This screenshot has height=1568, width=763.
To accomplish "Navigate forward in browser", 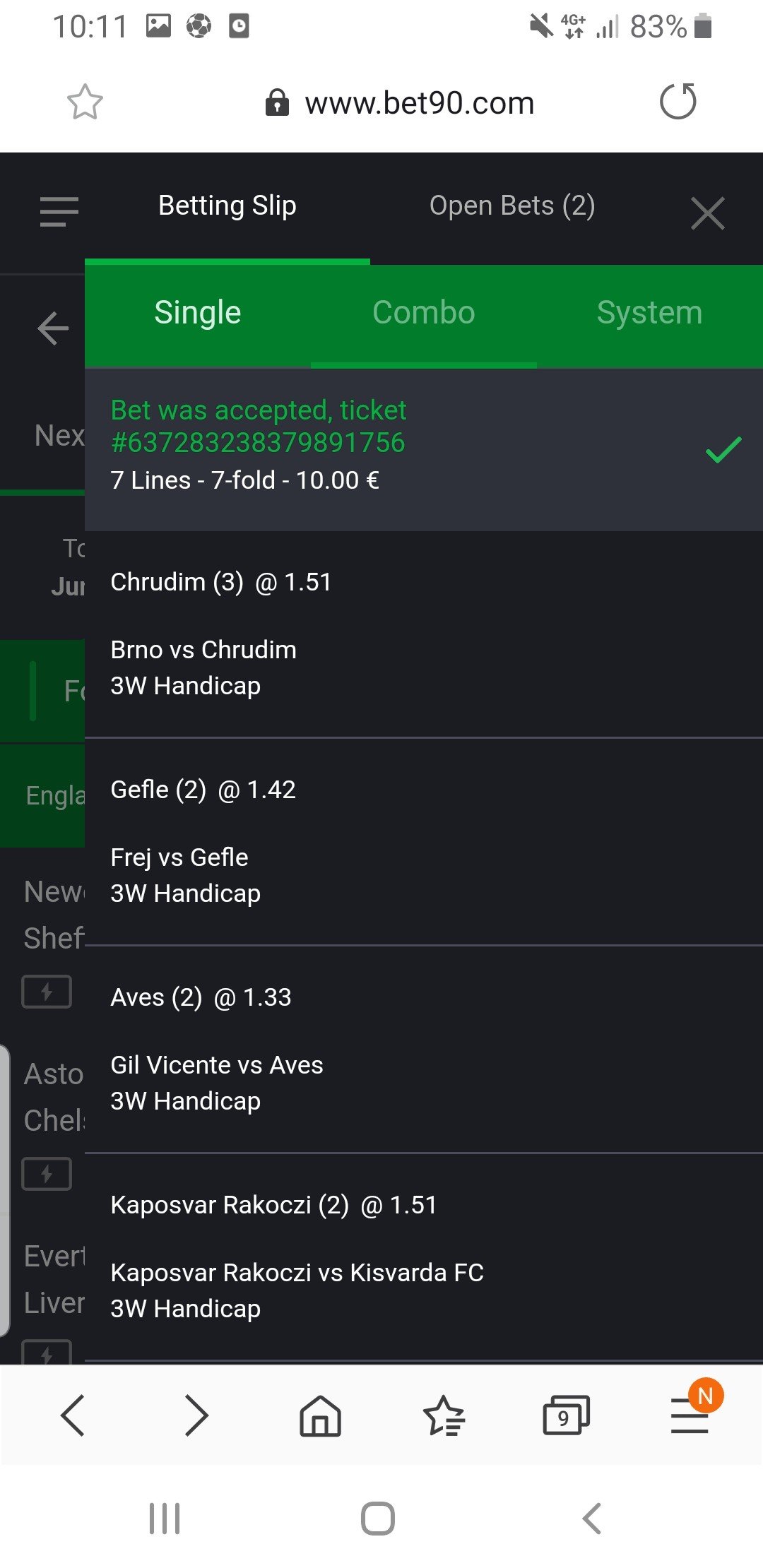I will click(196, 1415).
